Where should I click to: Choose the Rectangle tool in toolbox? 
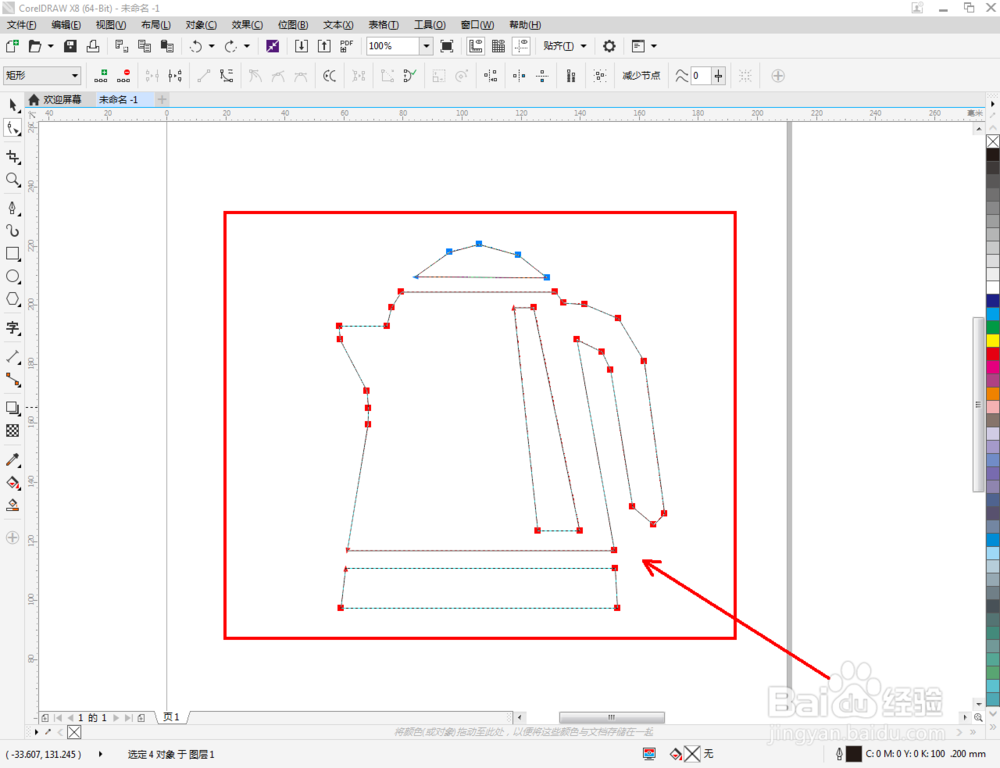(x=13, y=253)
